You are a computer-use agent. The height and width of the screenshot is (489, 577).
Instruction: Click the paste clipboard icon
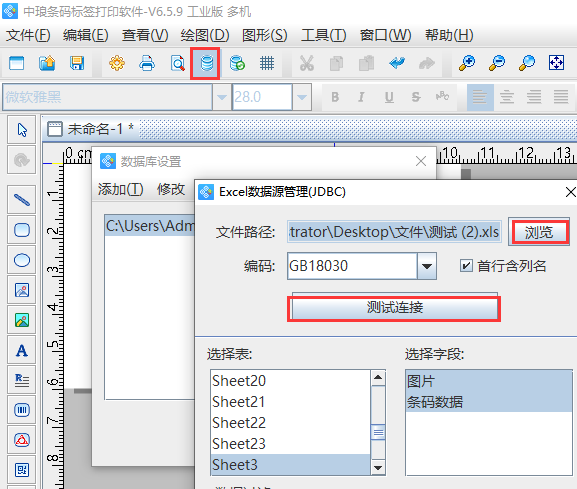pos(367,63)
